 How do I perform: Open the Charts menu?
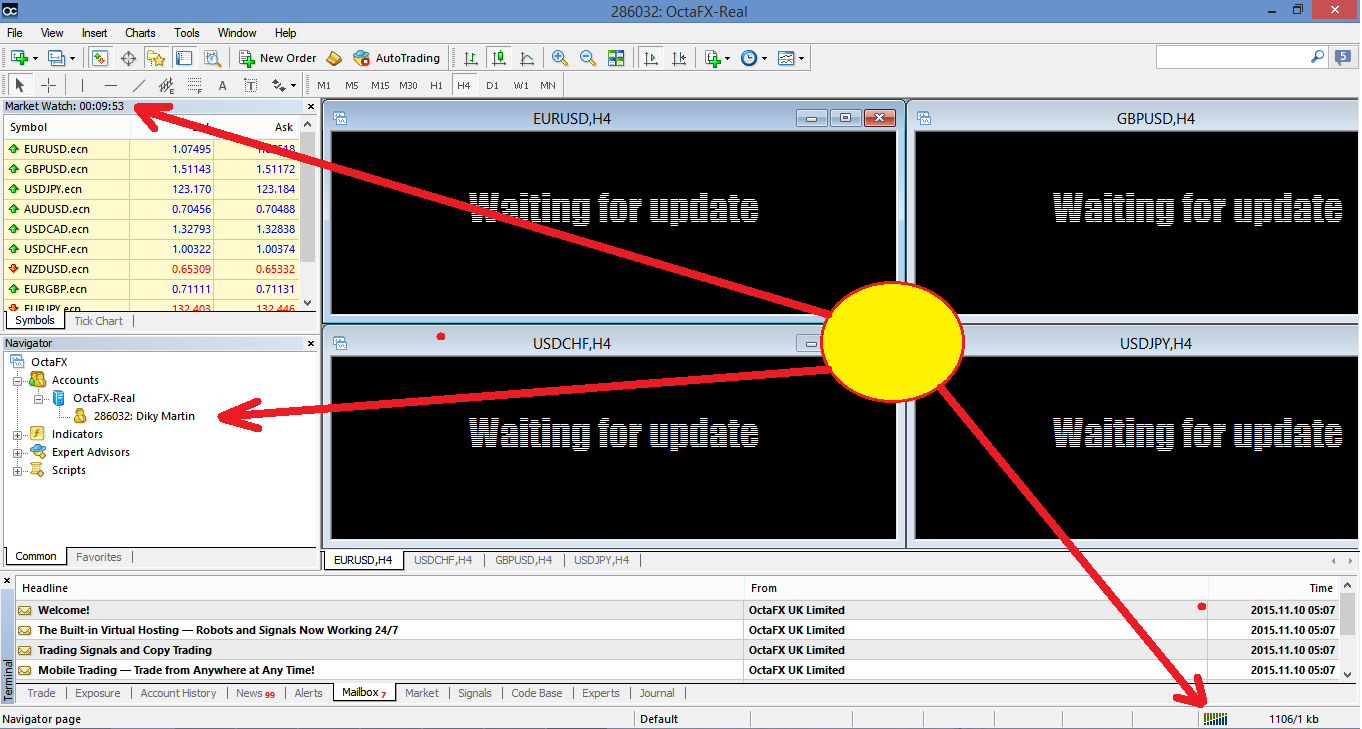[x=140, y=32]
